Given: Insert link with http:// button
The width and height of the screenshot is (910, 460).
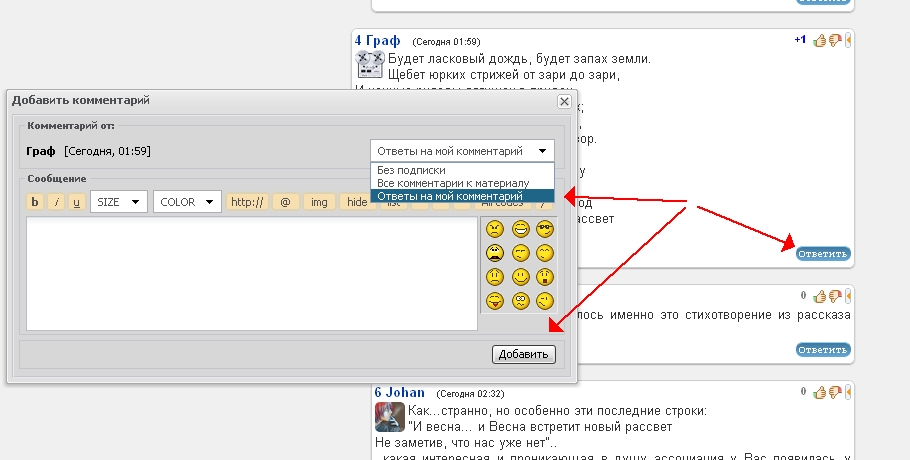Looking at the screenshot, I should (x=247, y=202).
